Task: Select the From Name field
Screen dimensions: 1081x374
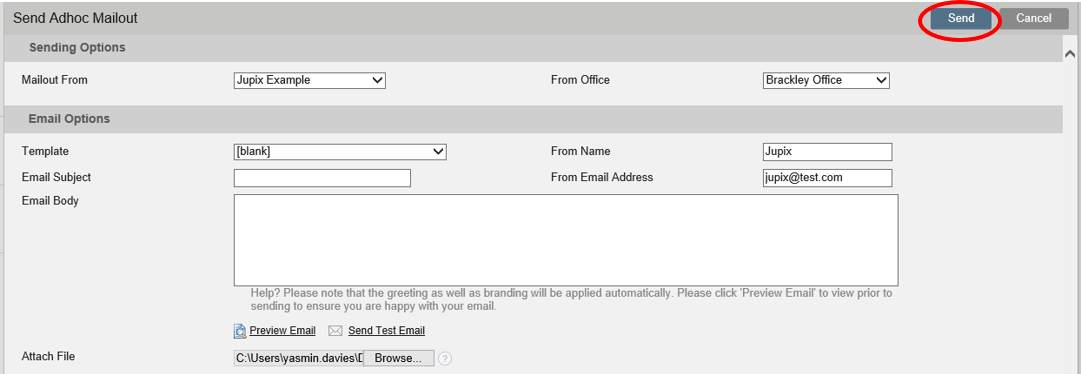Action: click(827, 152)
